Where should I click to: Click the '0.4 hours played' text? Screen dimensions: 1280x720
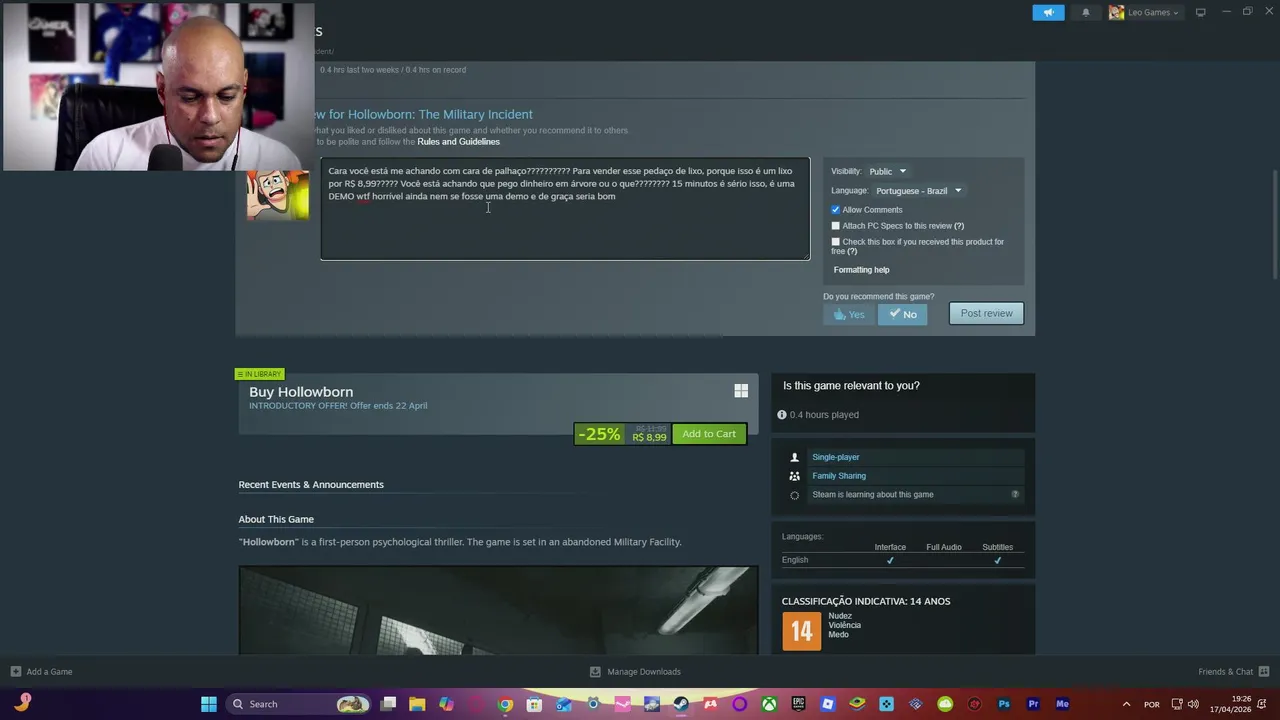824,415
